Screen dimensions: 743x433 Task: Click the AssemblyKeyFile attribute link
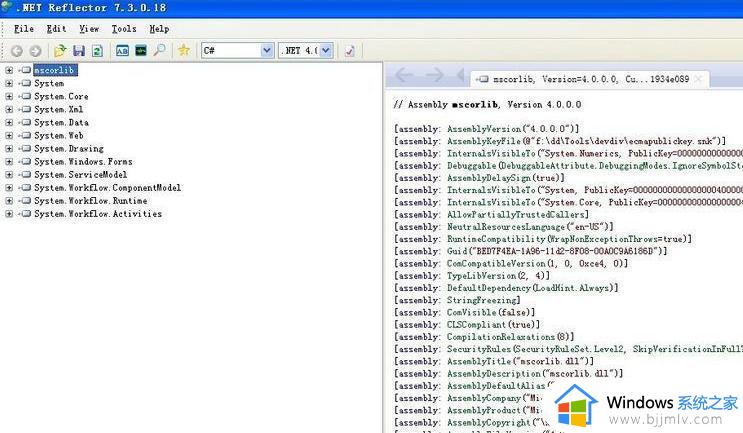click(x=485, y=141)
